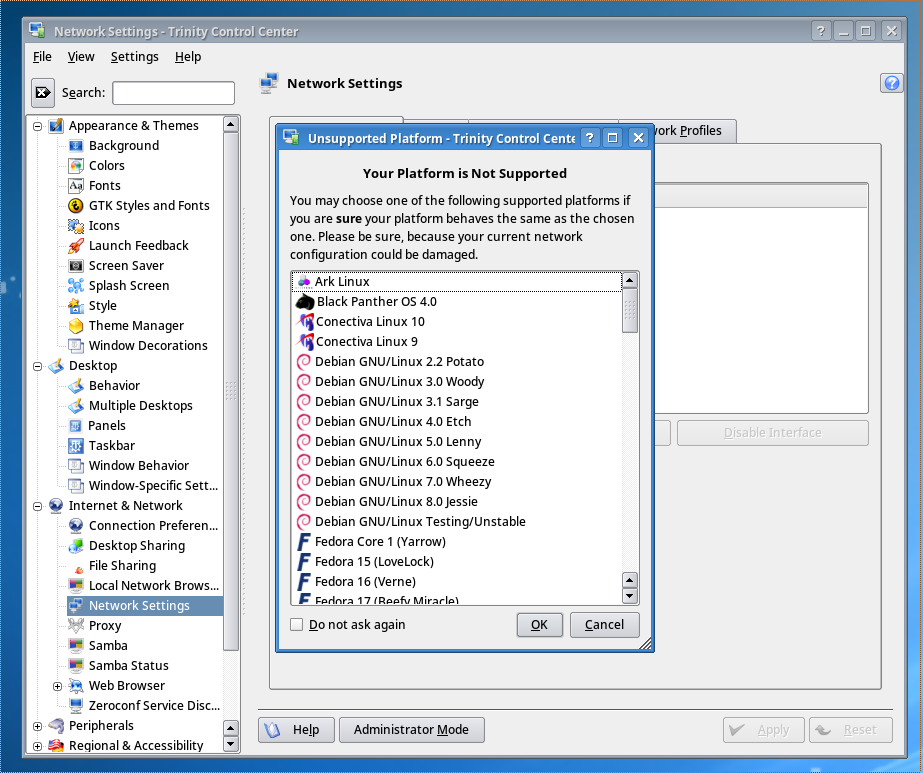Select Ark Linux in the platform list
Viewport: 923px width, 773px height.
coord(457,281)
